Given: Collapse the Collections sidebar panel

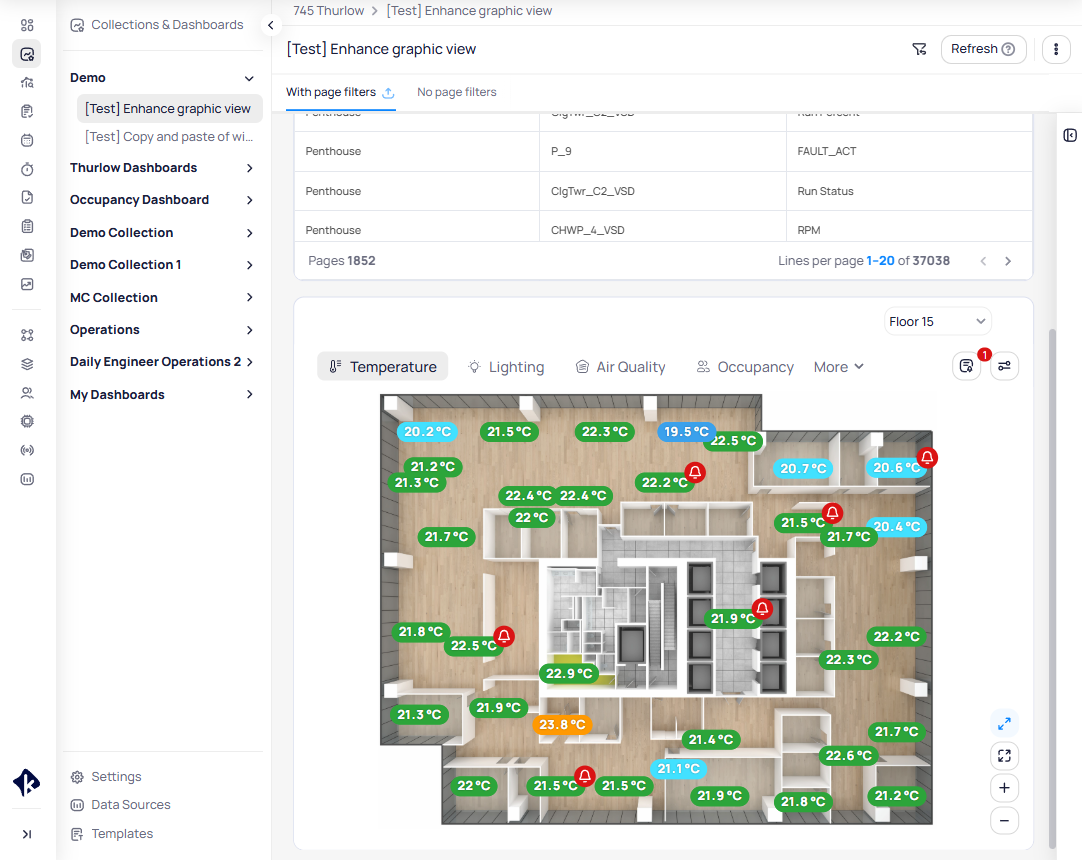Looking at the screenshot, I should [x=270, y=25].
